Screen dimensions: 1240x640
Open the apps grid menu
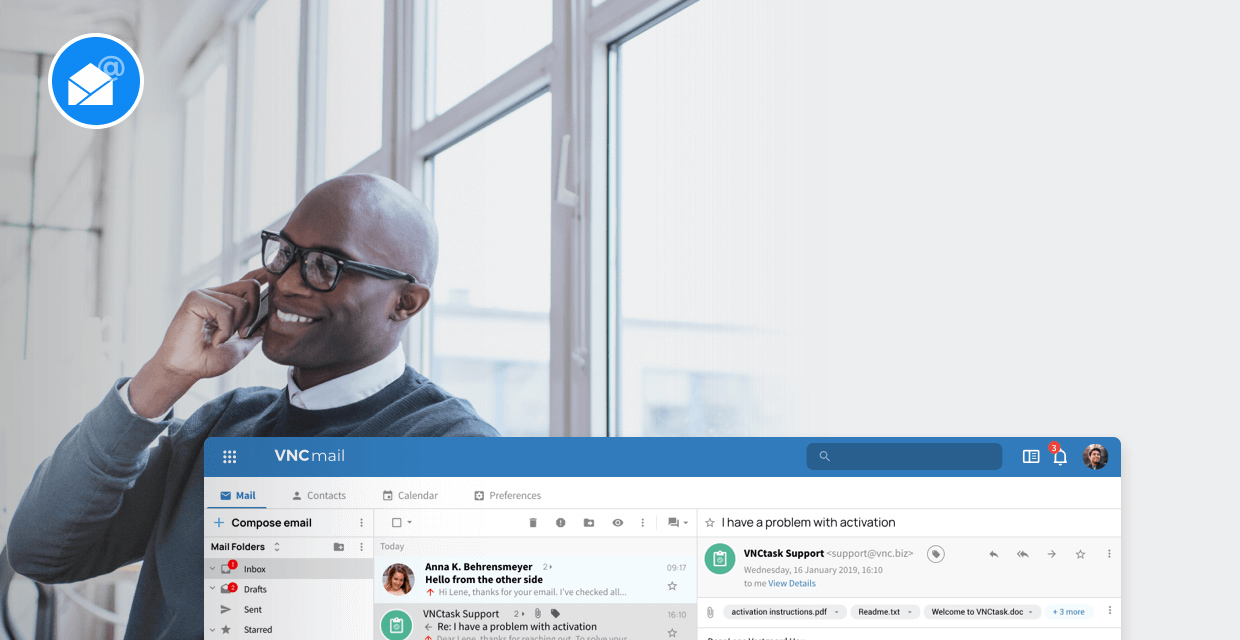[x=230, y=457]
